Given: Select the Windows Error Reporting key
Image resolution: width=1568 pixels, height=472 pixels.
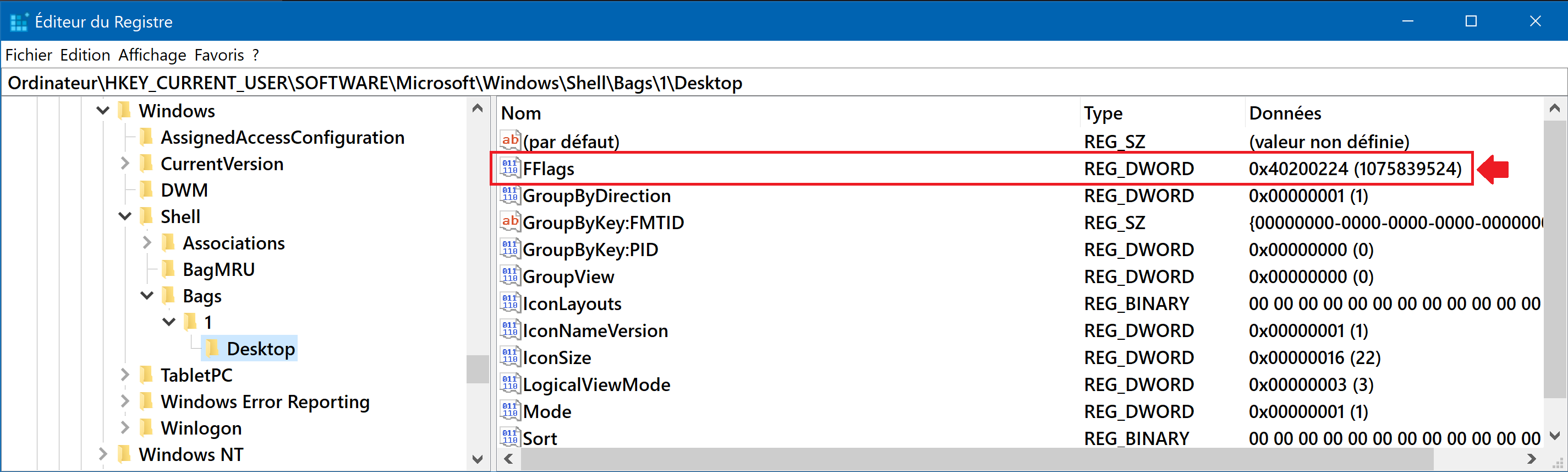Looking at the screenshot, I should click(x=265, y=402).
